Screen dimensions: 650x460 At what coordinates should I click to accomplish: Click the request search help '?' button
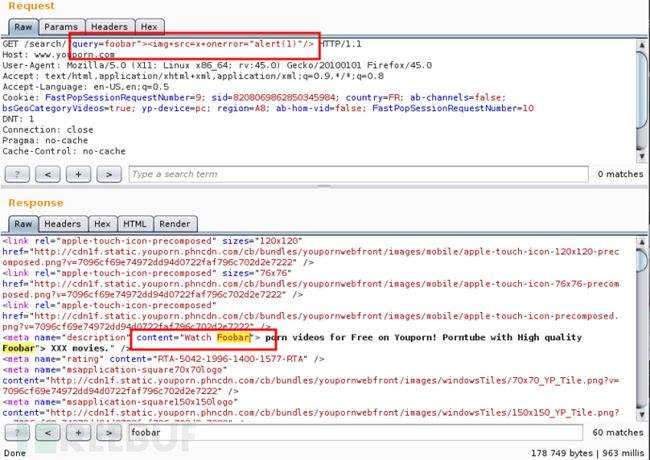(x=17, y=174)
